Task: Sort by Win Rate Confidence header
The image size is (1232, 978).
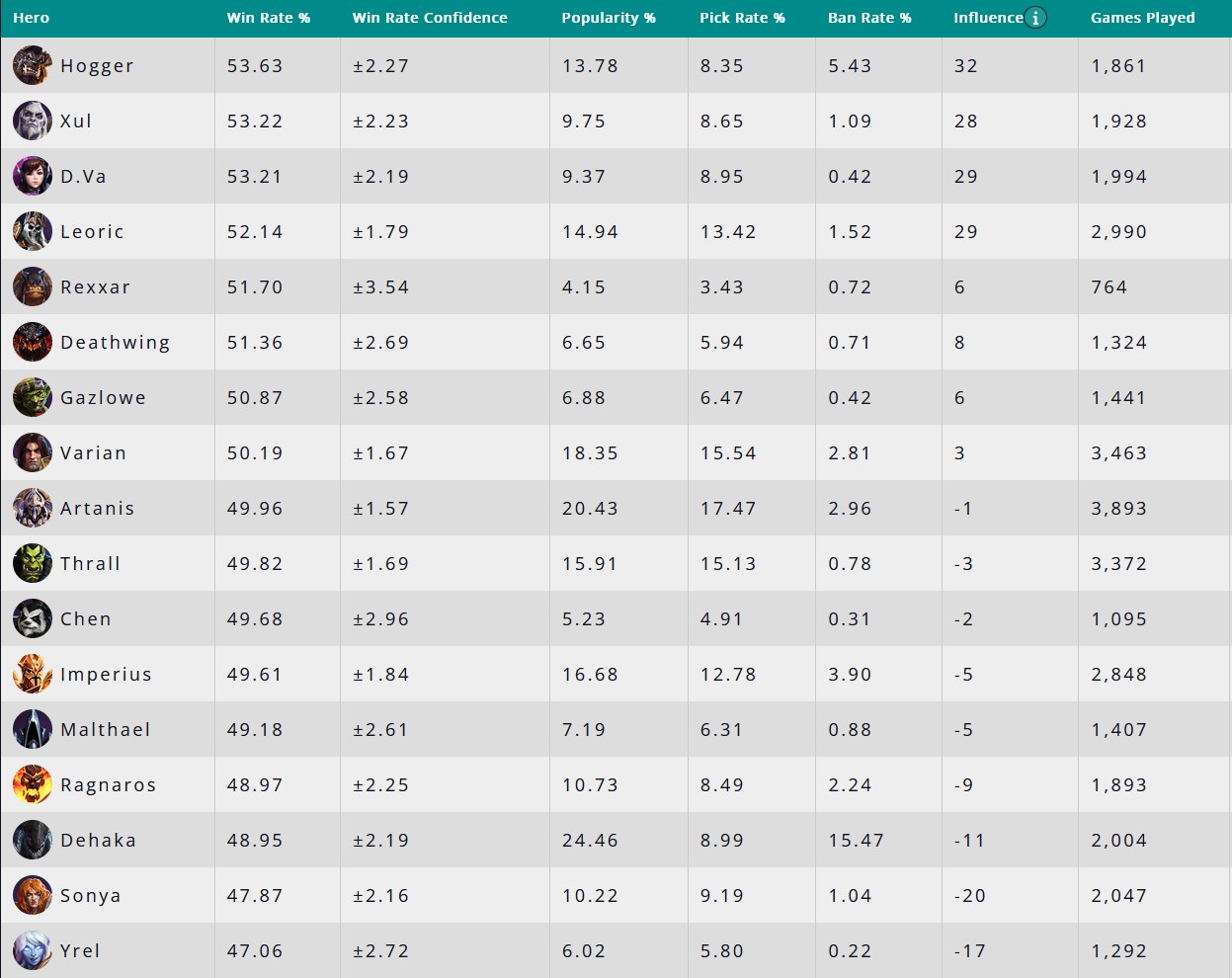Action: pyautogui.click(x=430, y=18)
